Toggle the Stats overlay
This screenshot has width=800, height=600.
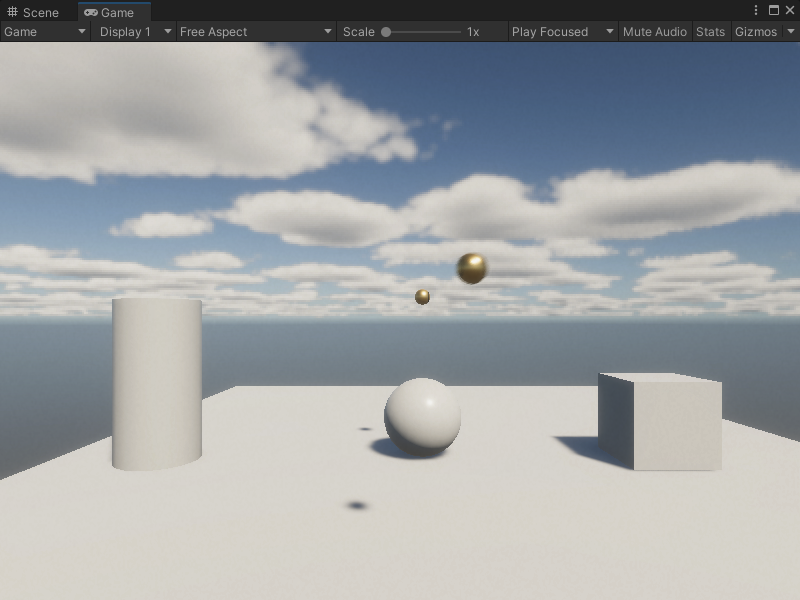(709, 31)
